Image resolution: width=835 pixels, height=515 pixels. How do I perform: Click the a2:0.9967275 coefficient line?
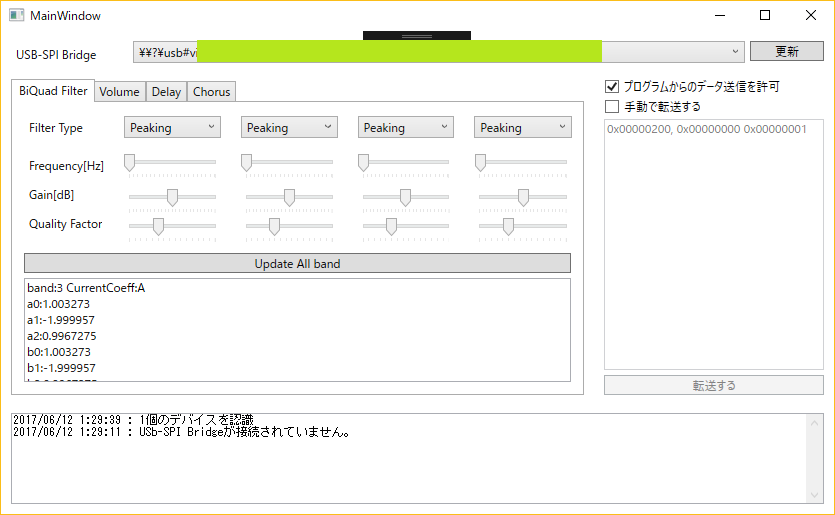pos(62,336)
